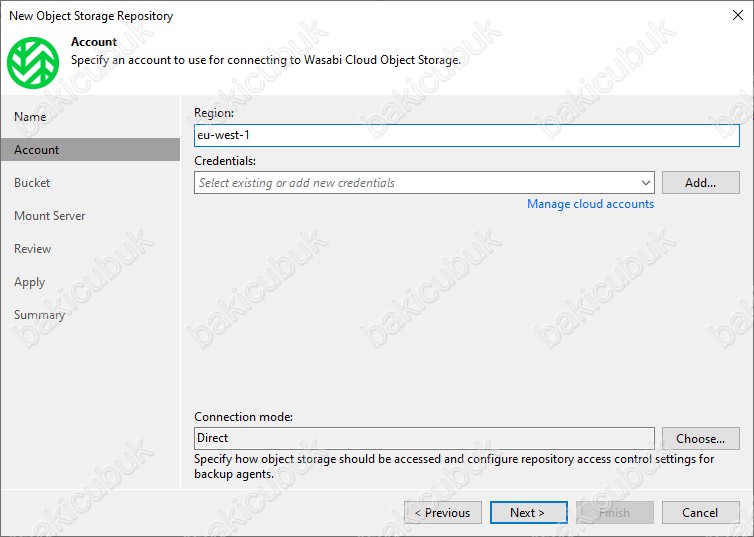Click the New Object Storage Repository title

(91, 16)
